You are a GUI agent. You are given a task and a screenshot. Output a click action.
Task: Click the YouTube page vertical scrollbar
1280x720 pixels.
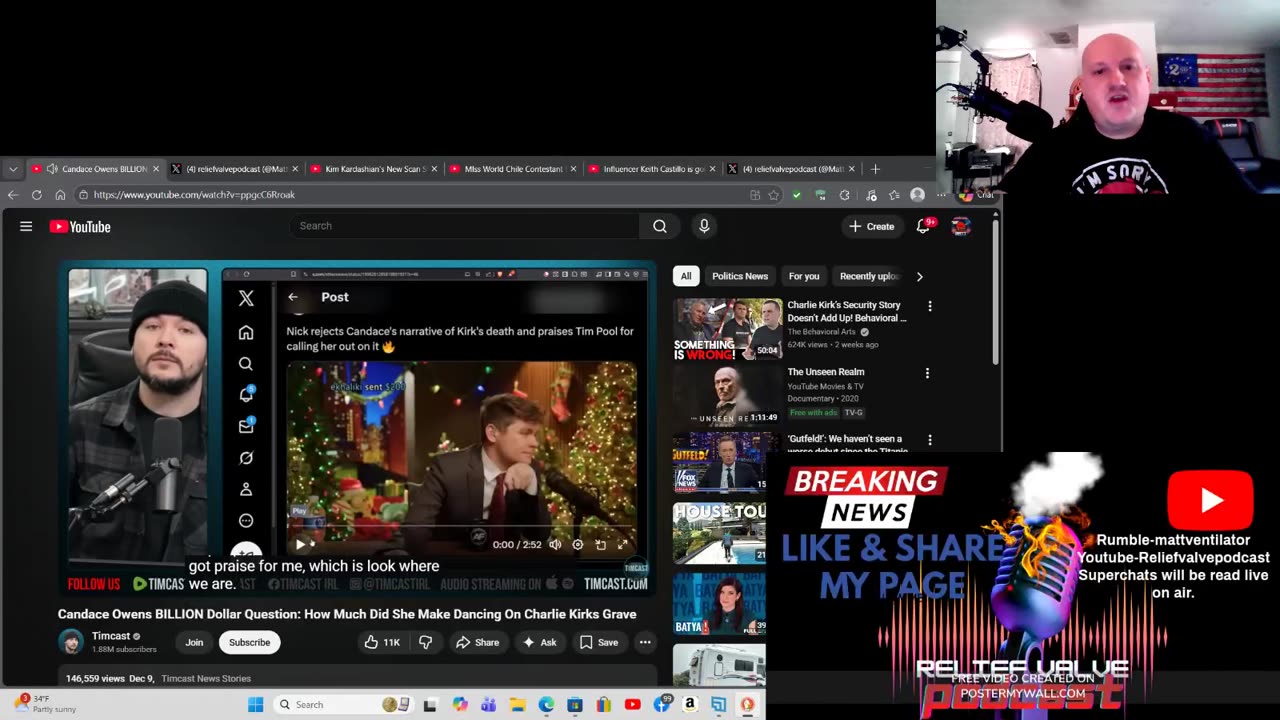pos(995,292)
